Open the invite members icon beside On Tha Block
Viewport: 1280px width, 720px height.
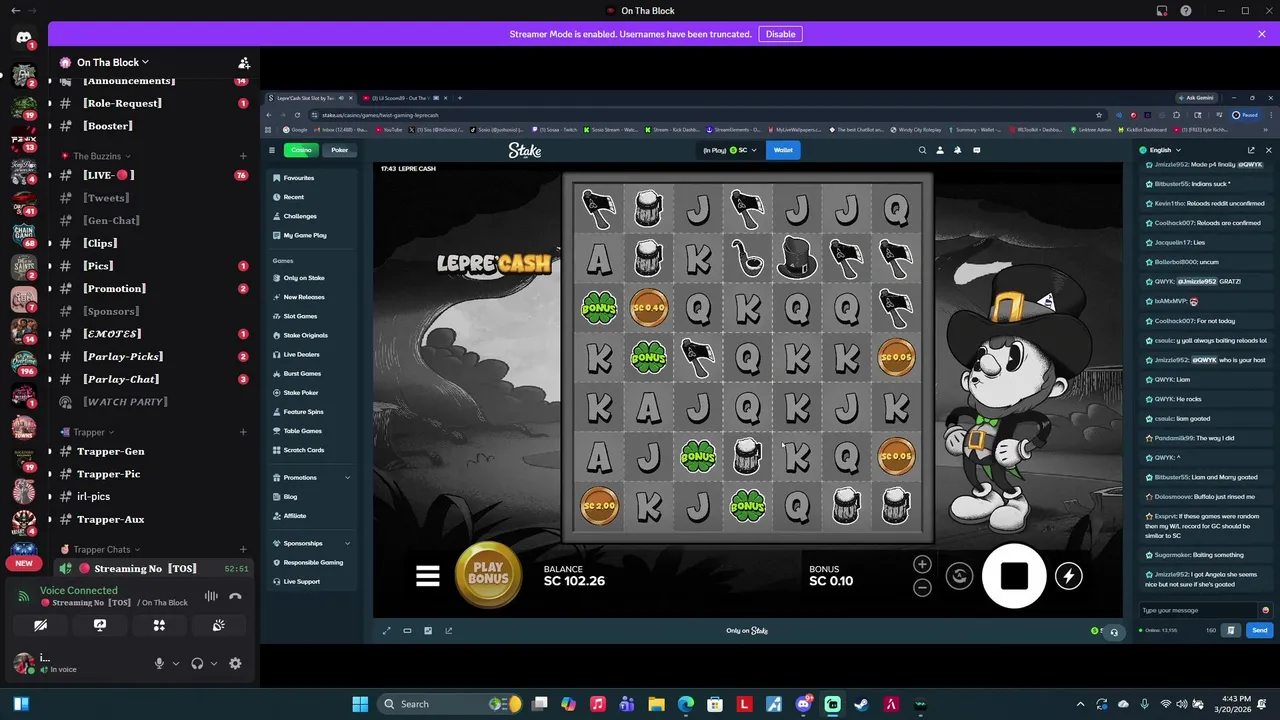tap(244, 62)
